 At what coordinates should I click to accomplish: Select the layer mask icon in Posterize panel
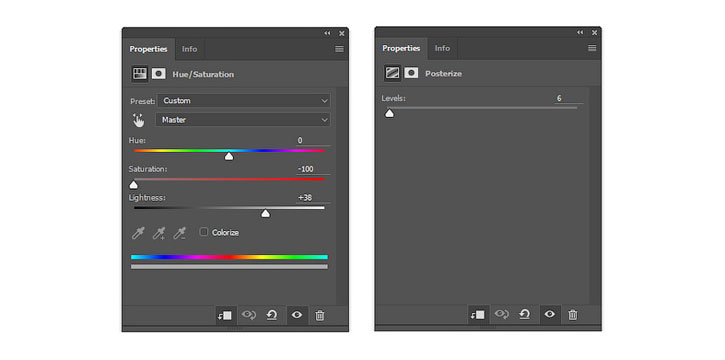(411, 73)
